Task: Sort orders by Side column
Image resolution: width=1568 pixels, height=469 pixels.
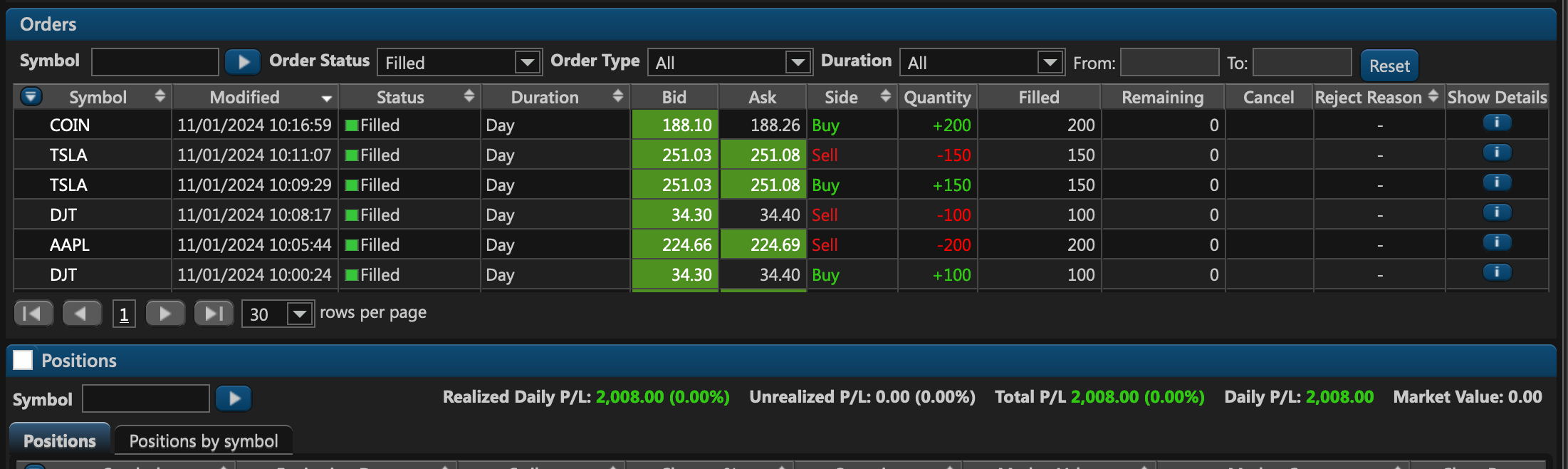Action: click(x=885, y=96)
